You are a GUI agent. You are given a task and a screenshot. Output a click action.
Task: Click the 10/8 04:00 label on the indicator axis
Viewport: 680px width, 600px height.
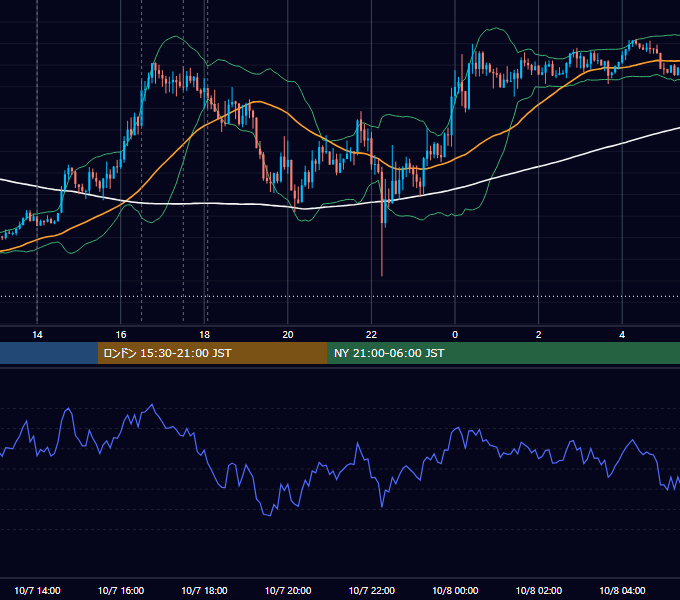pyautogui.click(x=622, y=590)
